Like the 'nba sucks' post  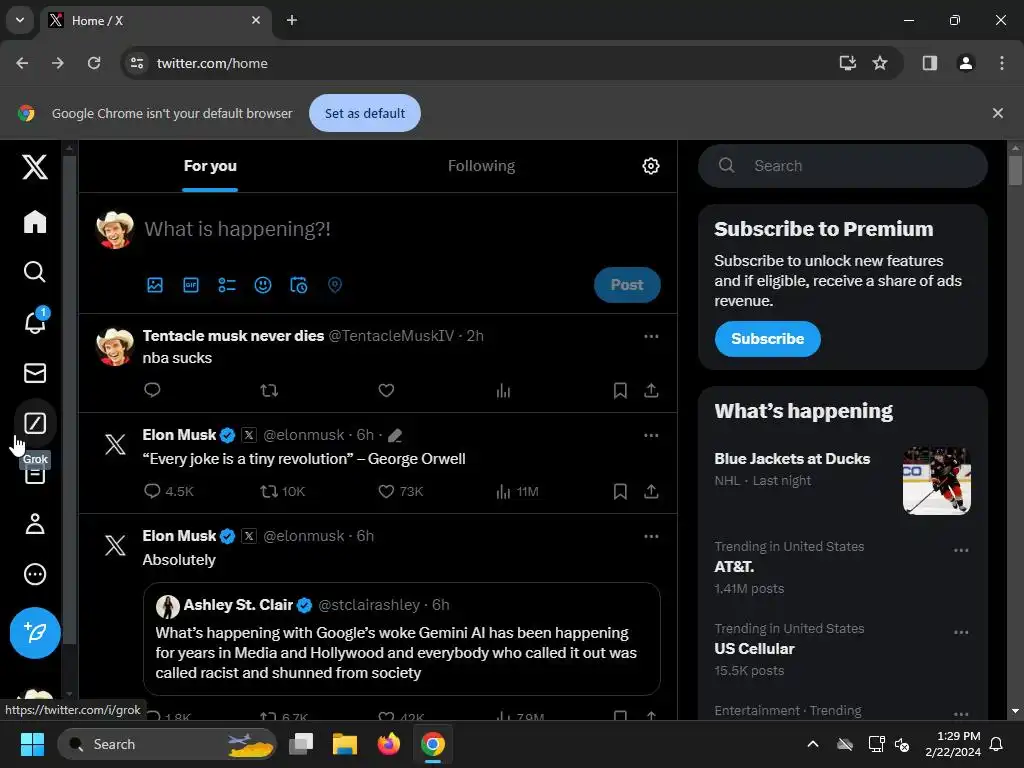[386, 391]
